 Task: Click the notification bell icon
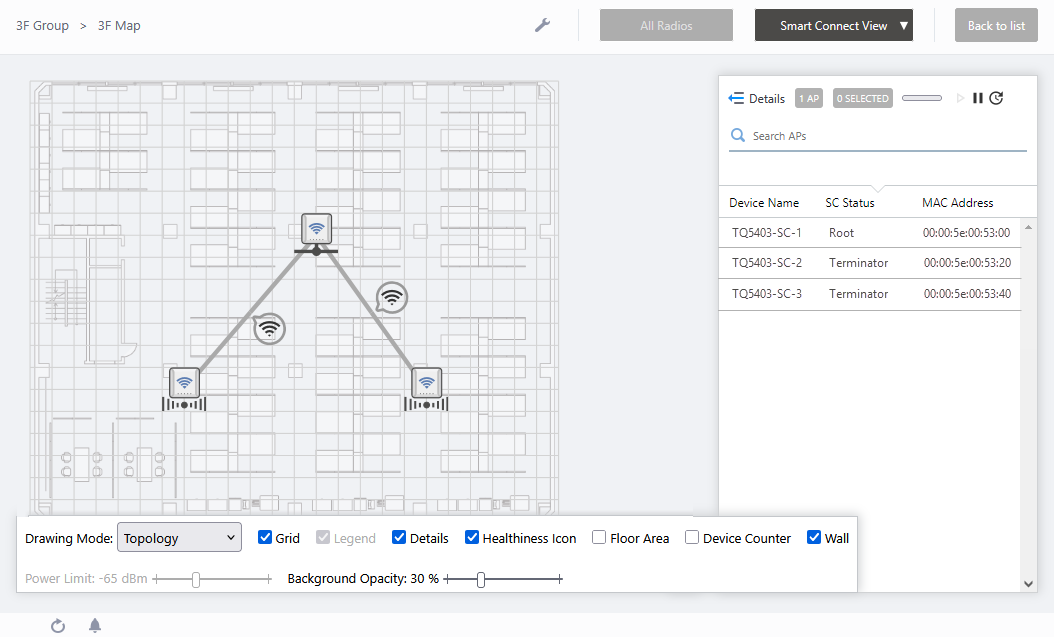pos(95,626)
